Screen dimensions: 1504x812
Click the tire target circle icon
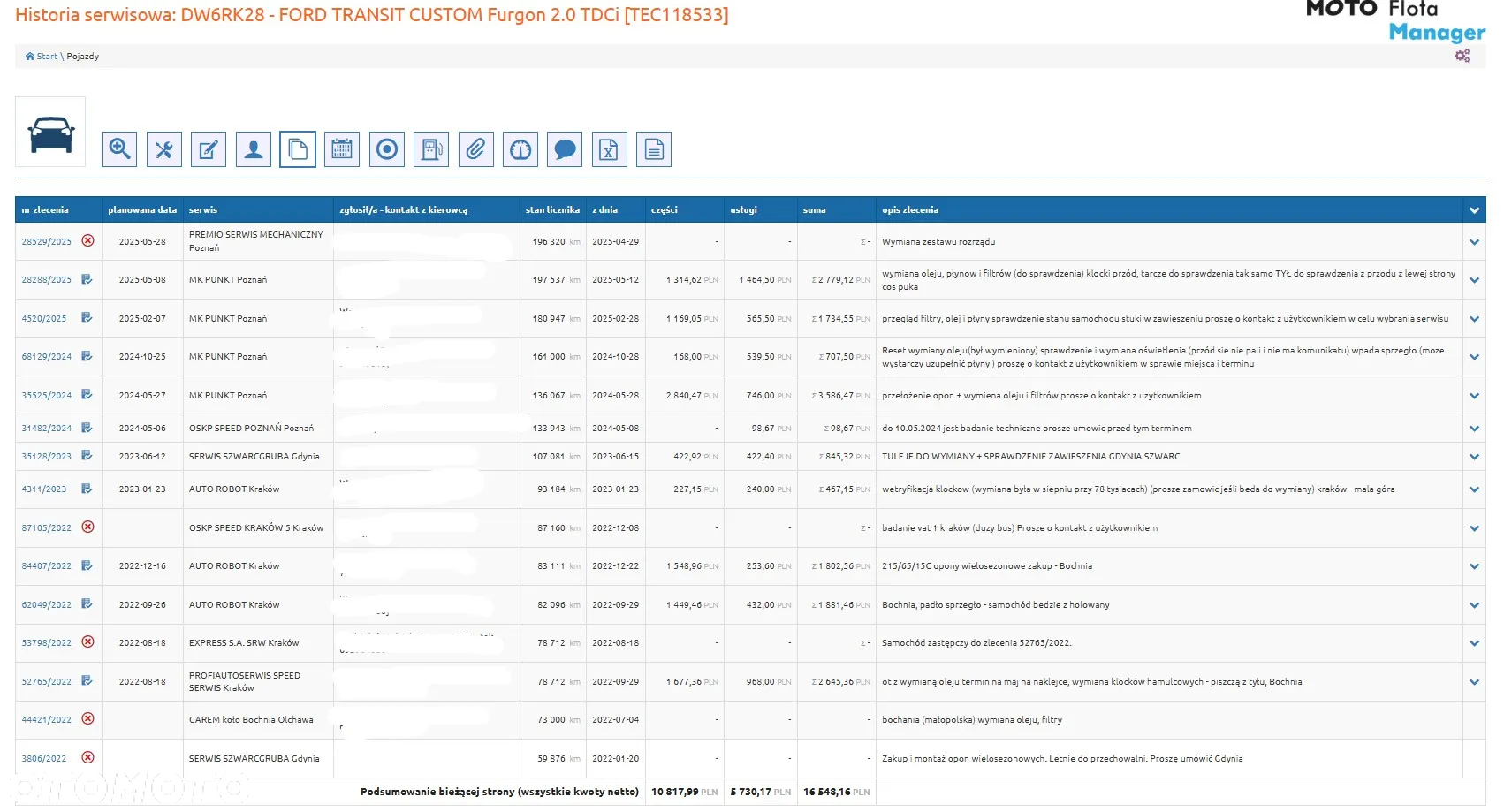(x=387, y=149)
